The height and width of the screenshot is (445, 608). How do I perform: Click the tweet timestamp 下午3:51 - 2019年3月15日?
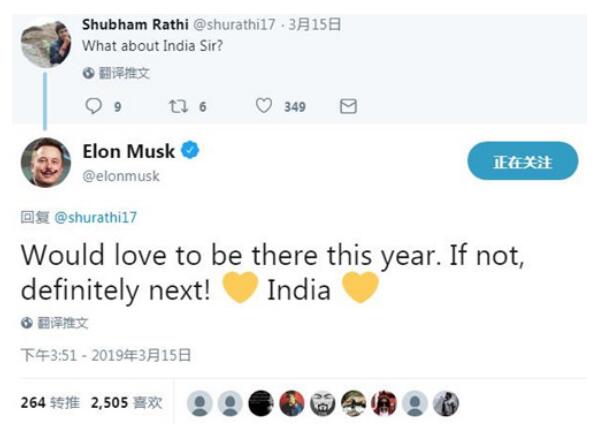coord(105,355)
